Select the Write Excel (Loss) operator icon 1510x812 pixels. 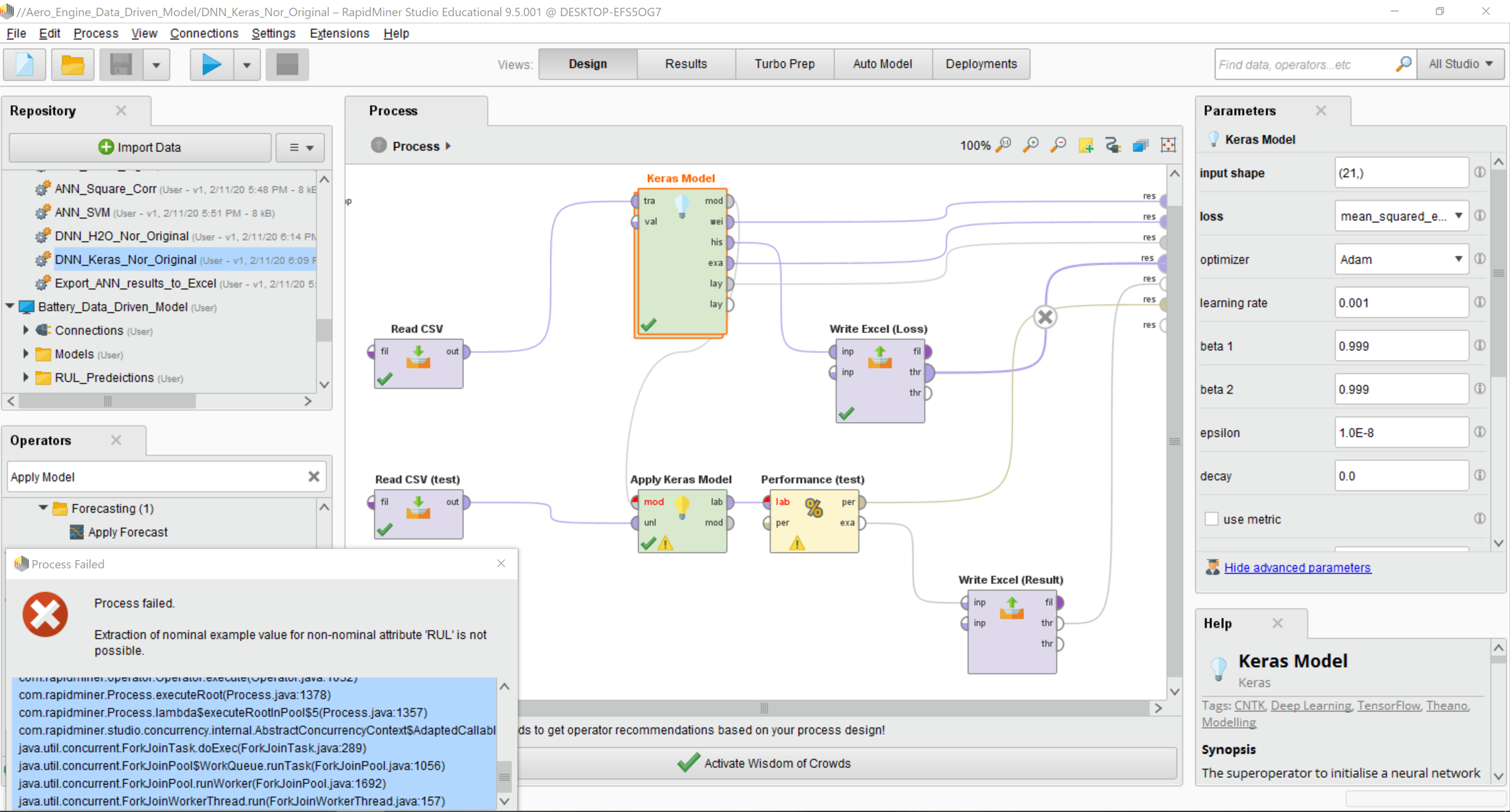click(x=880, y=357)
